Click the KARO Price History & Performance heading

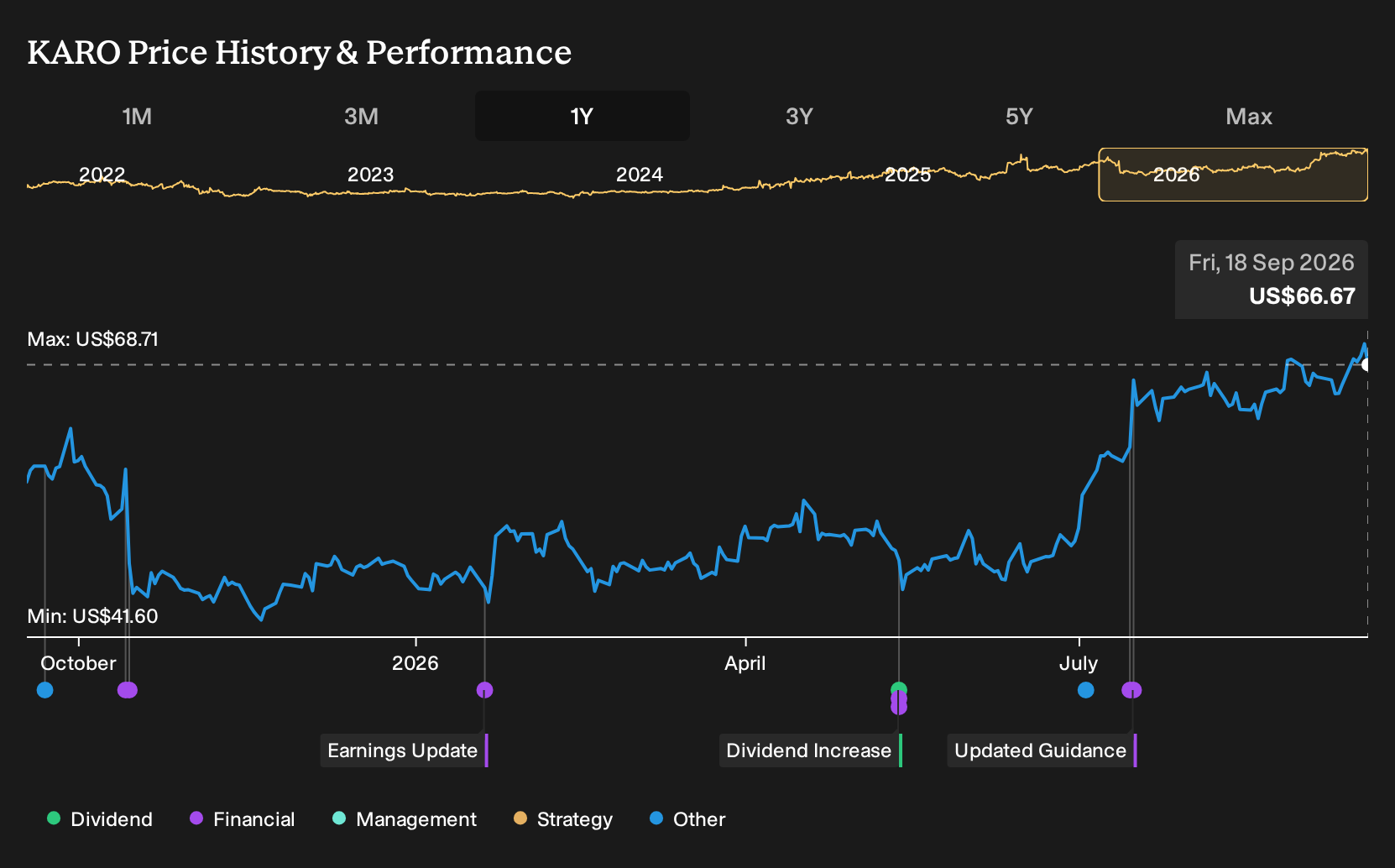(x=300, y=52)
